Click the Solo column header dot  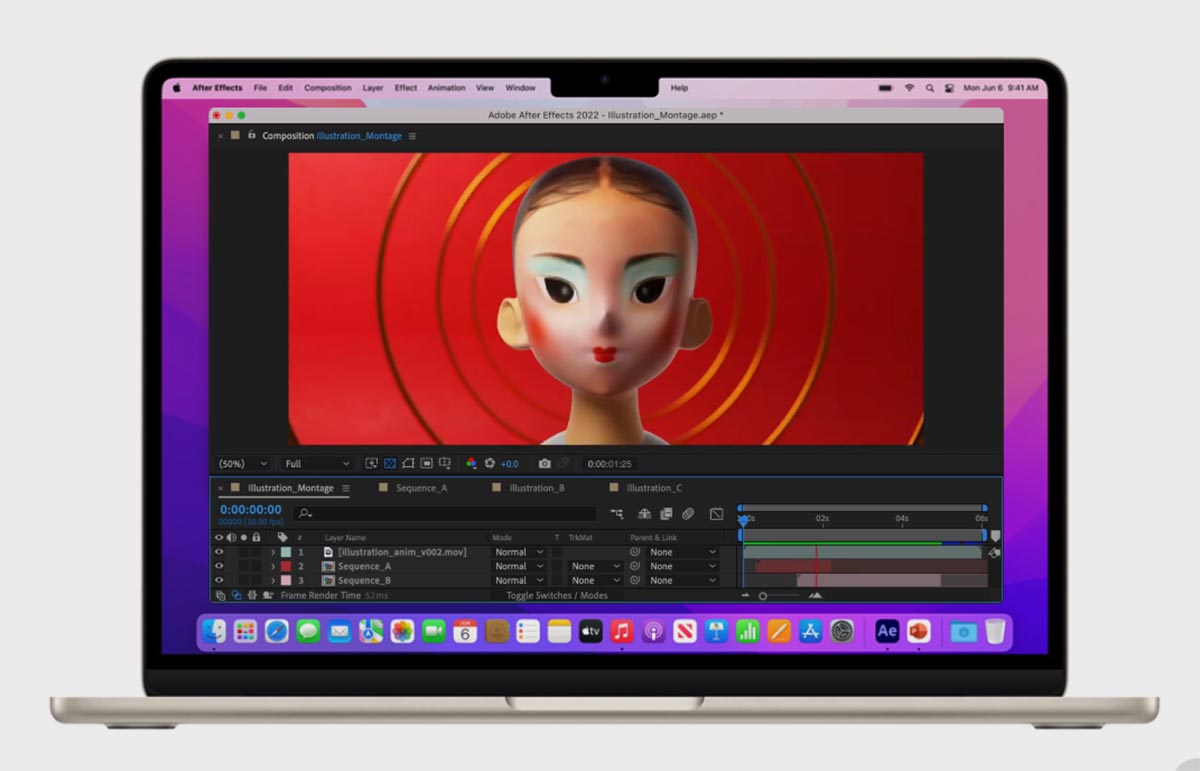coord(243,538)
